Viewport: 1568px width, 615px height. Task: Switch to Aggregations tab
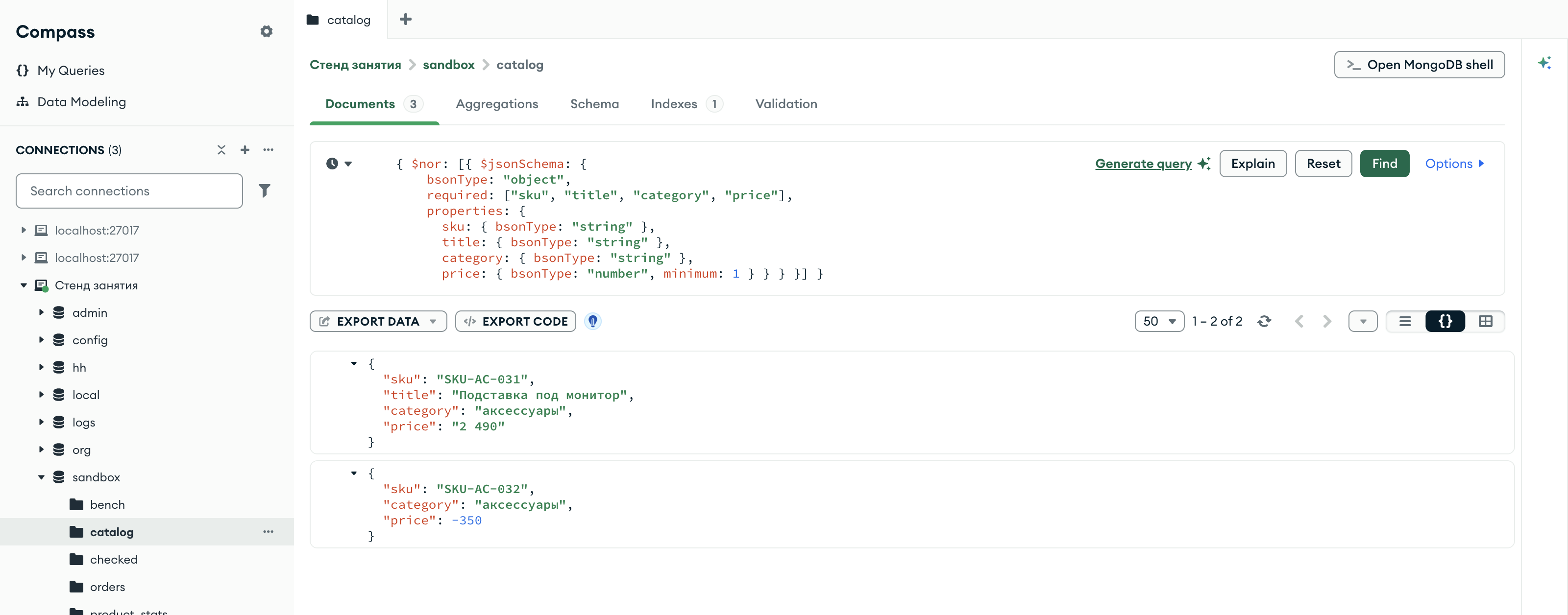pos(497,104)
